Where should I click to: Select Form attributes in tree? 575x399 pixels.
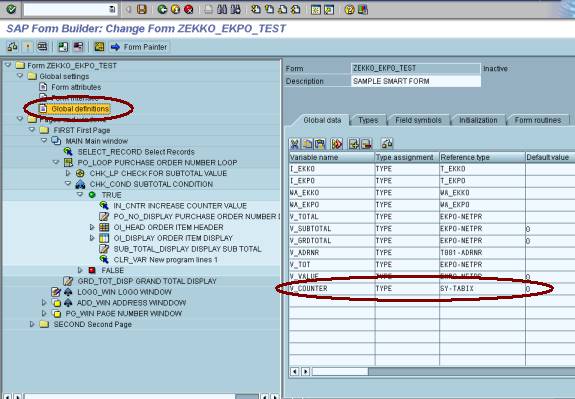point(76,87)
